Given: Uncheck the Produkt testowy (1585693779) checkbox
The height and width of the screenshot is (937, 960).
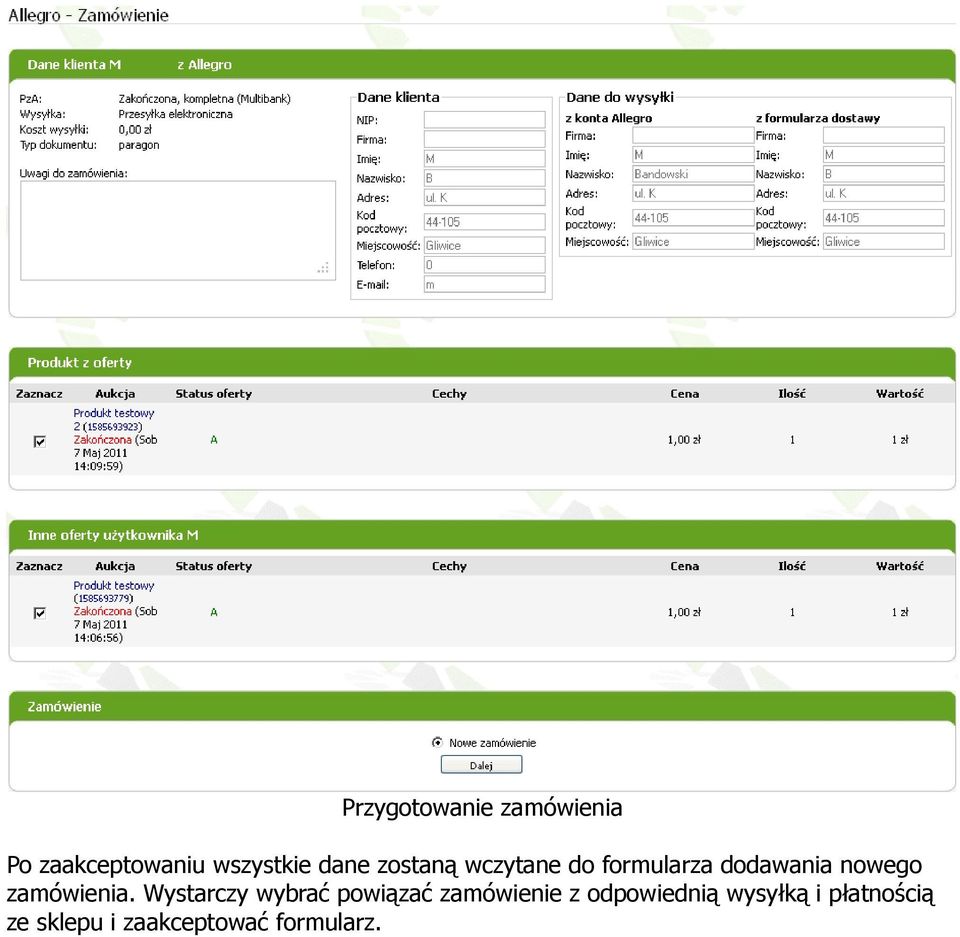Looking at the screenshot, I should click(x=40, y=612).
